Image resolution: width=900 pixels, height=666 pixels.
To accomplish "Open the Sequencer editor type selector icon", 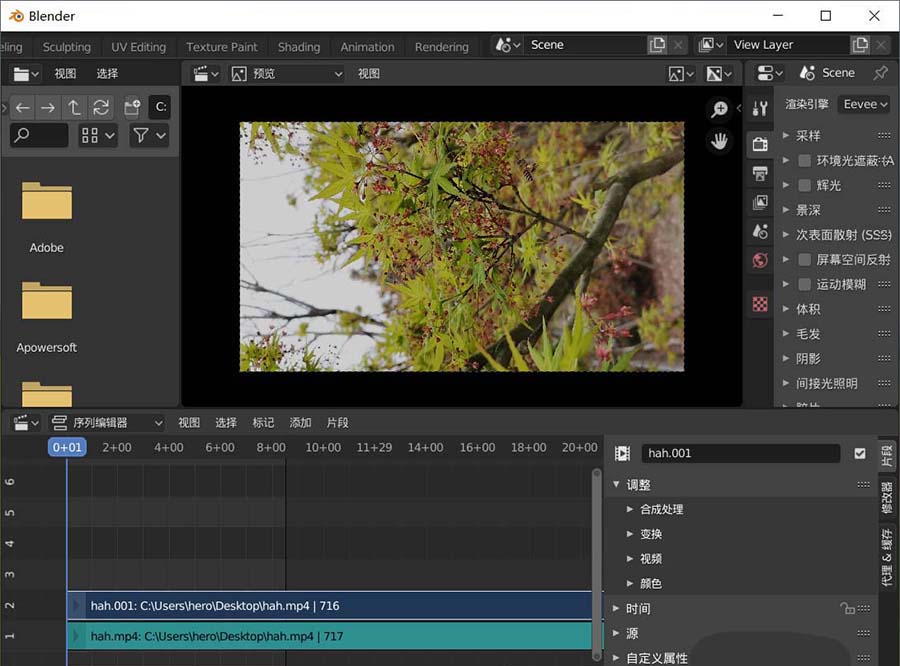I will click(23, 422).
